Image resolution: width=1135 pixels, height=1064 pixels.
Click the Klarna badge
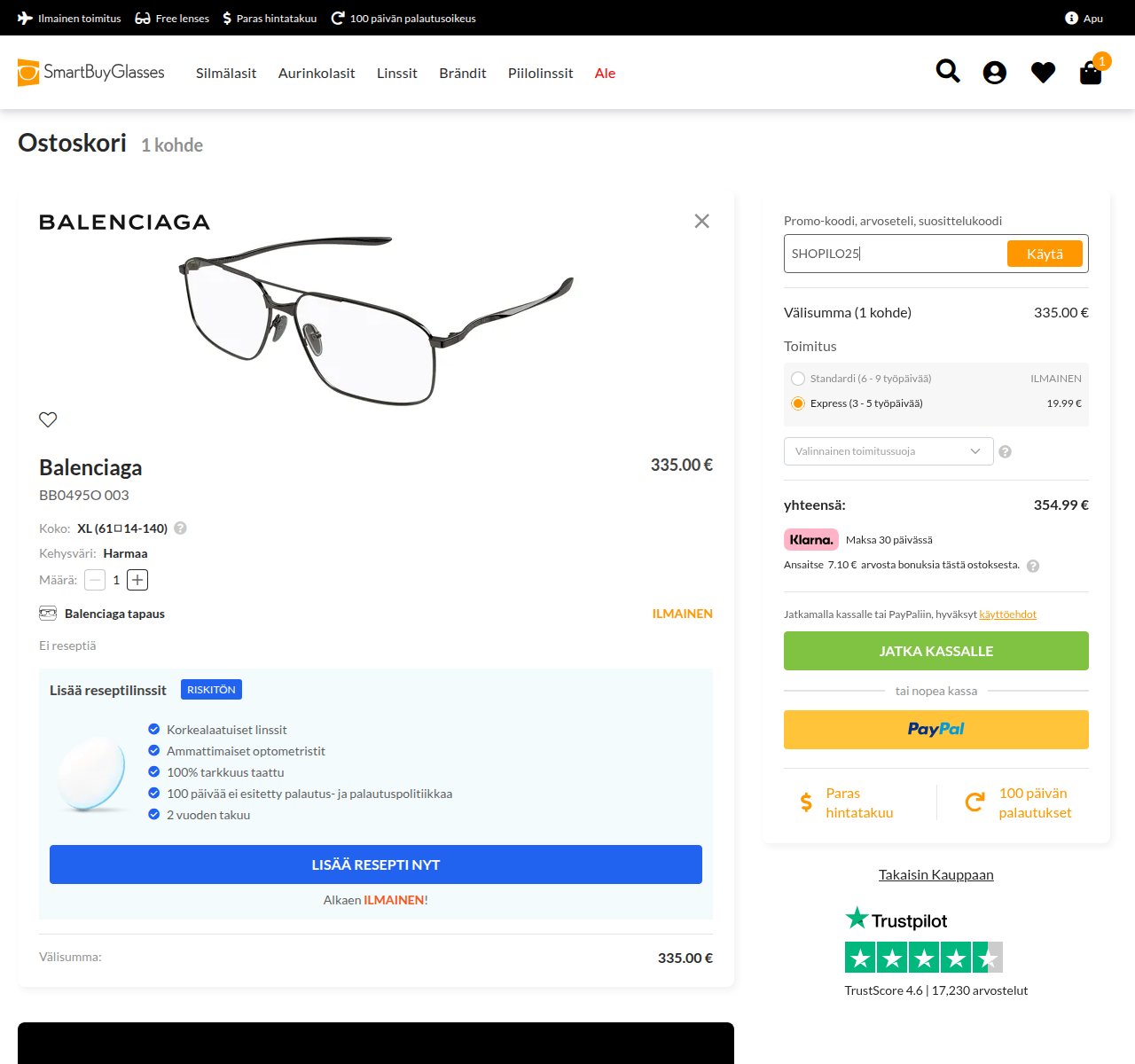810,539
